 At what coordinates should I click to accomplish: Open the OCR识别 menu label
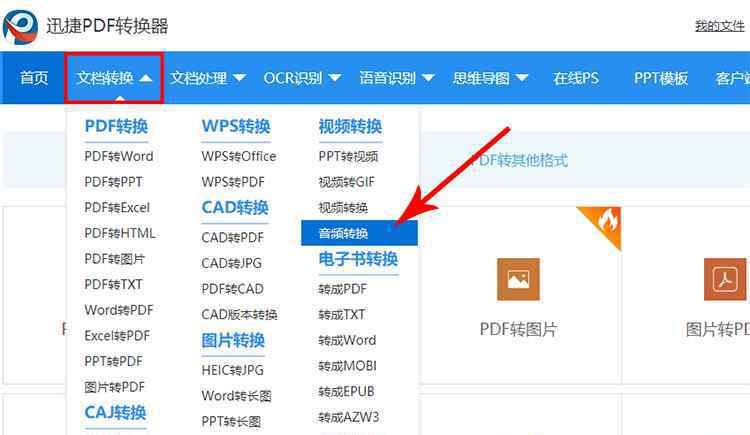293,78
